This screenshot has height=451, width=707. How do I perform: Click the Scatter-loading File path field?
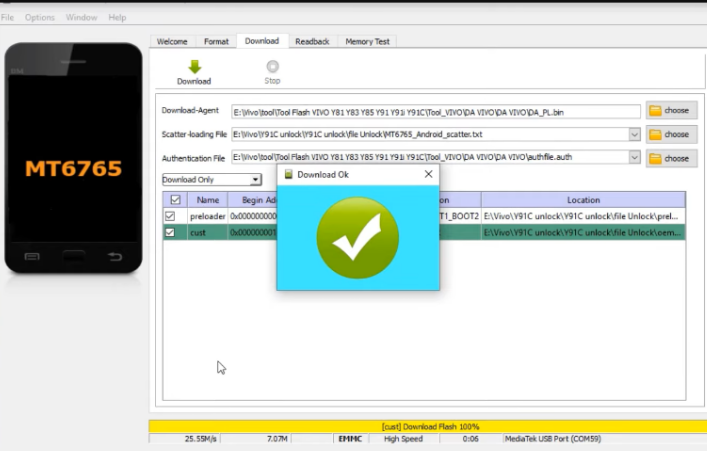click(430, 134)
